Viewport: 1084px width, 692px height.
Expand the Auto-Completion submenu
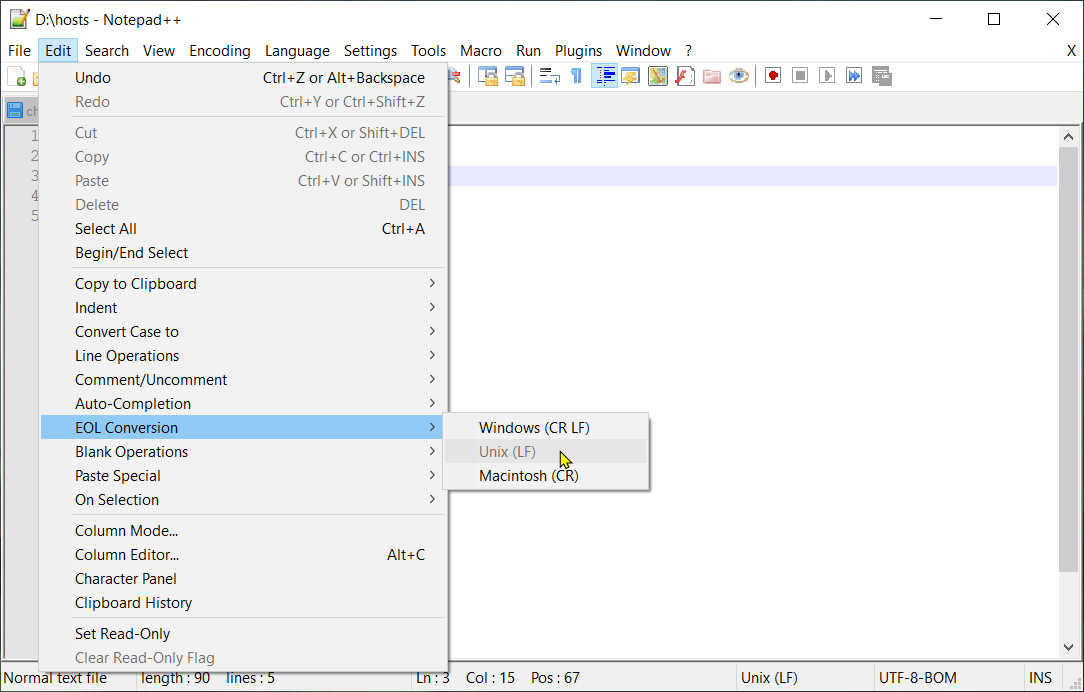(x=243, y=404)
